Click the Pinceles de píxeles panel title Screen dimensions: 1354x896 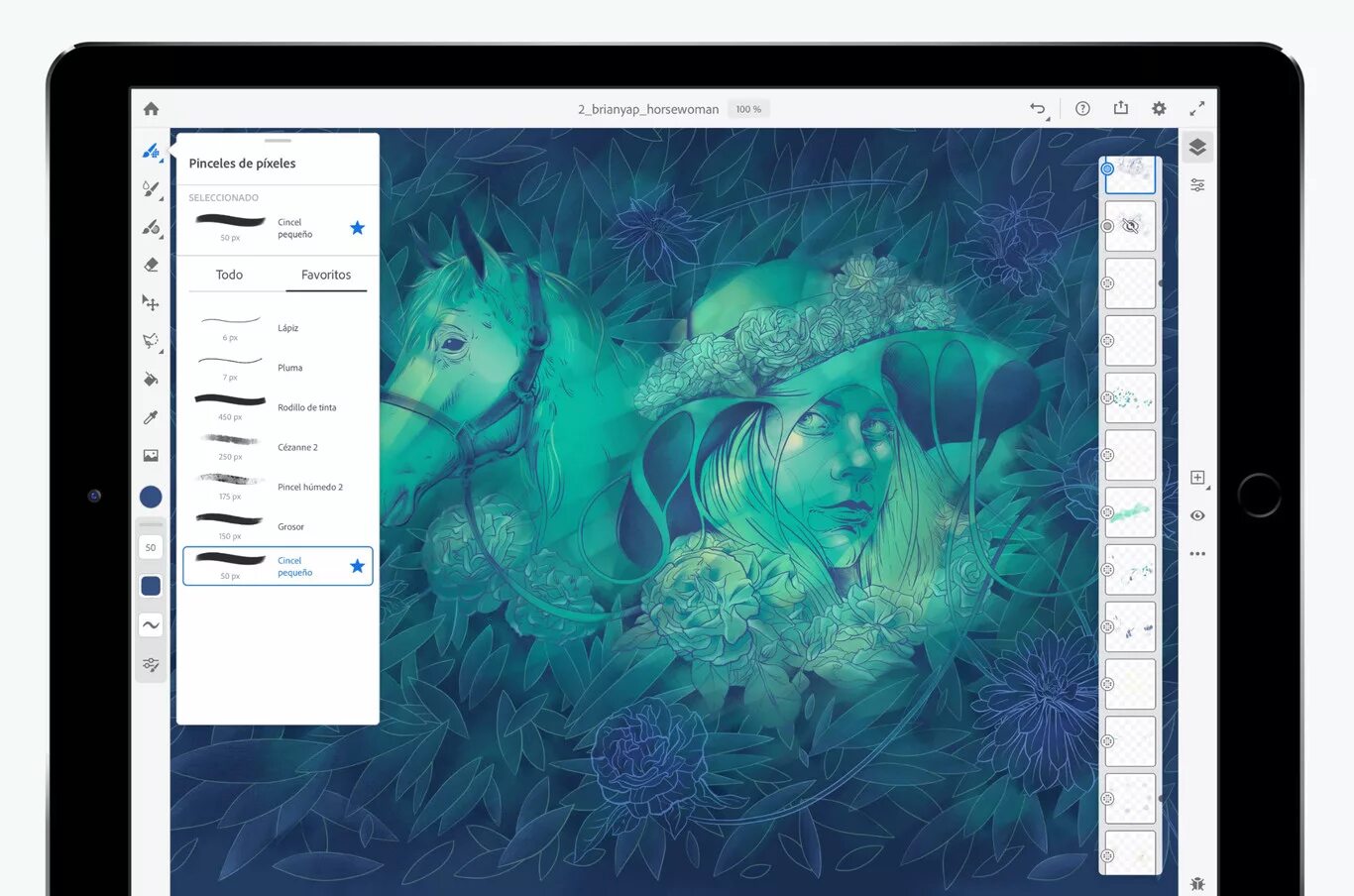coord(242,164)
